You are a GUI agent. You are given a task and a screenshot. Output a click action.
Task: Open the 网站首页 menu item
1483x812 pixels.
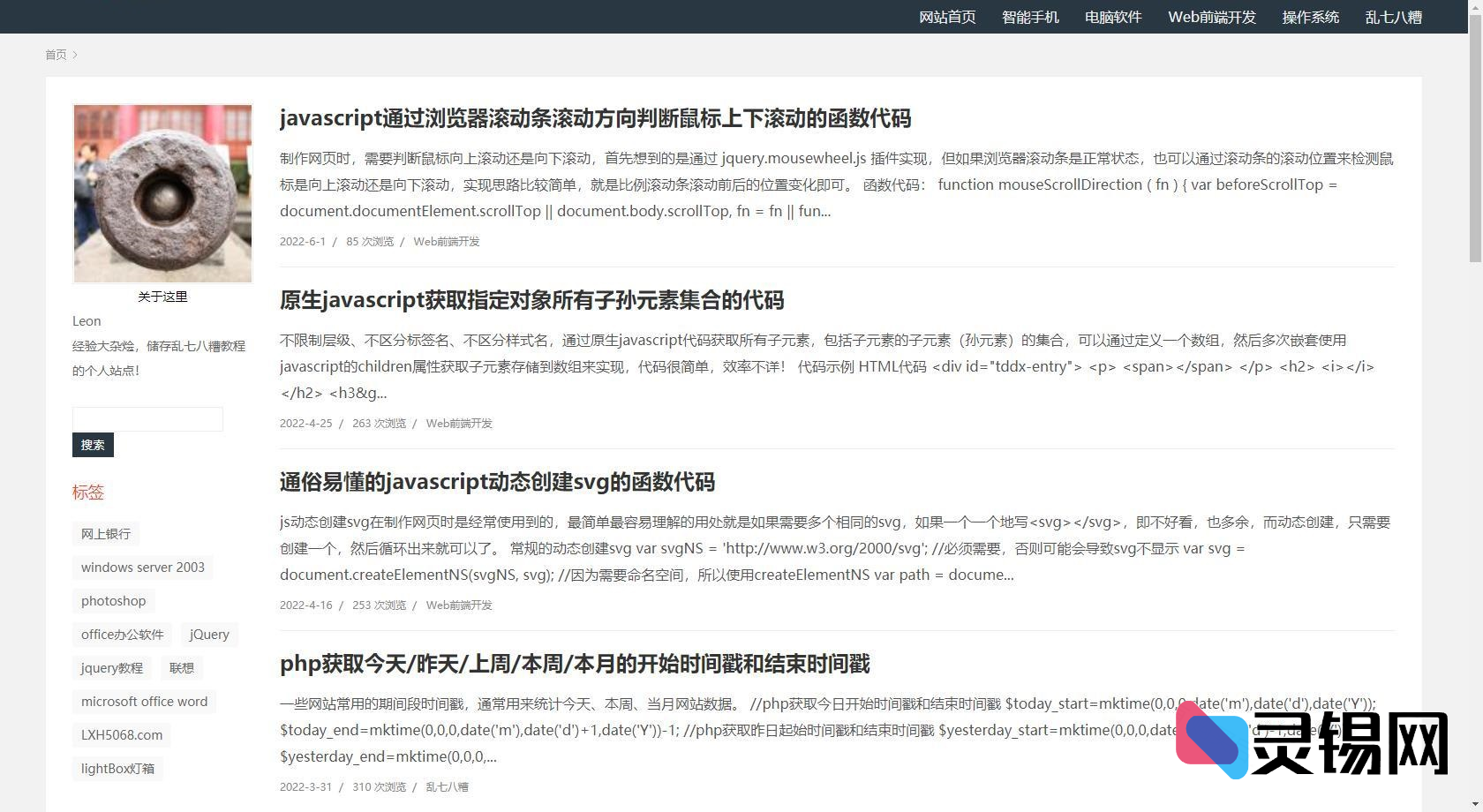coord(946,16)
